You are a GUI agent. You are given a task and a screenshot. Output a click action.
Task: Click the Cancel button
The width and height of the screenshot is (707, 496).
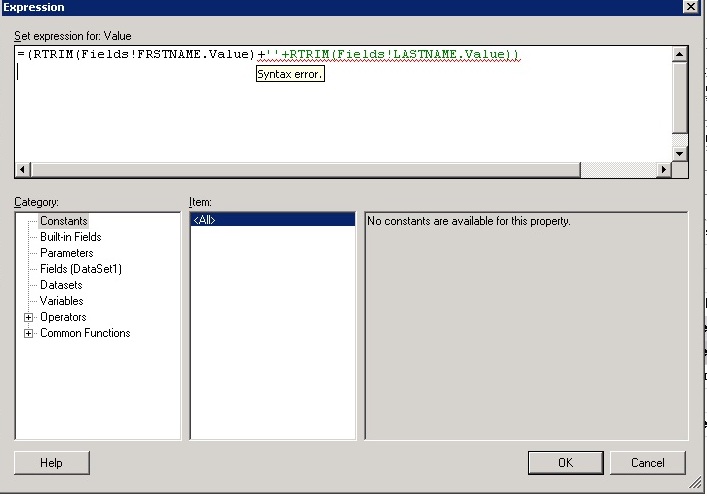[x=647, y=463]
